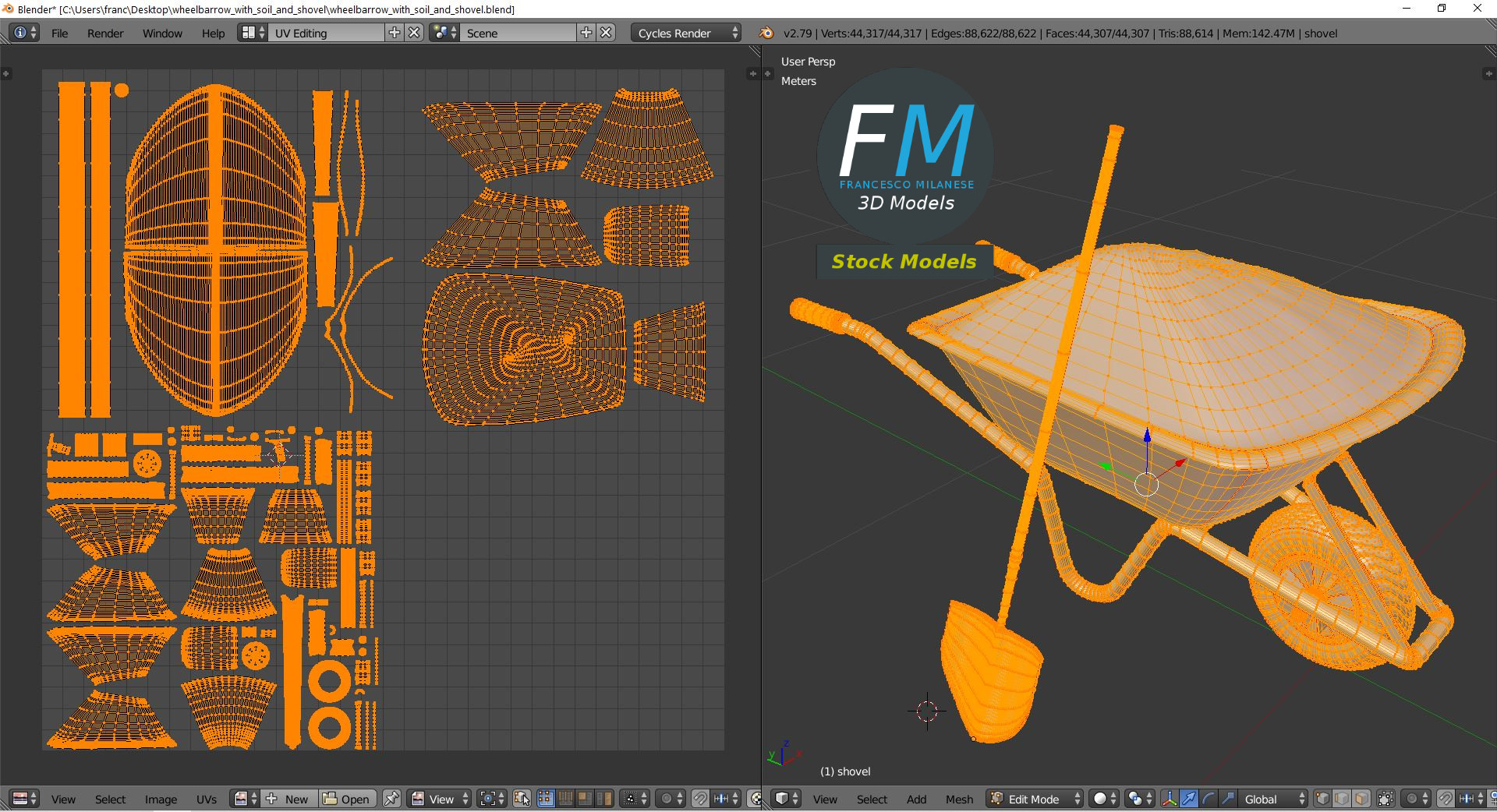Open the screen layout browser icon

click(253, 33)
